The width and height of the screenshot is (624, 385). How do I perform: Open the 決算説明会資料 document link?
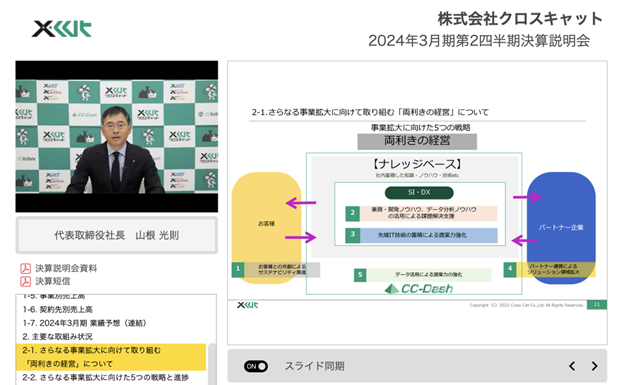[66, 268]
